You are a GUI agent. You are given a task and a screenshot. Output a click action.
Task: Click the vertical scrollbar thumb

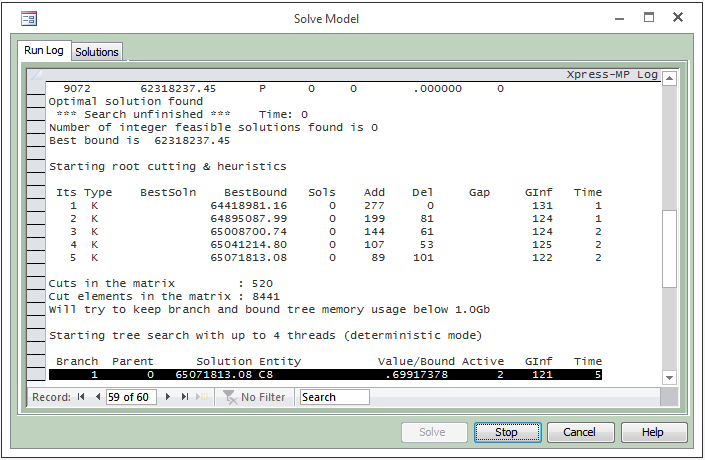669,248
